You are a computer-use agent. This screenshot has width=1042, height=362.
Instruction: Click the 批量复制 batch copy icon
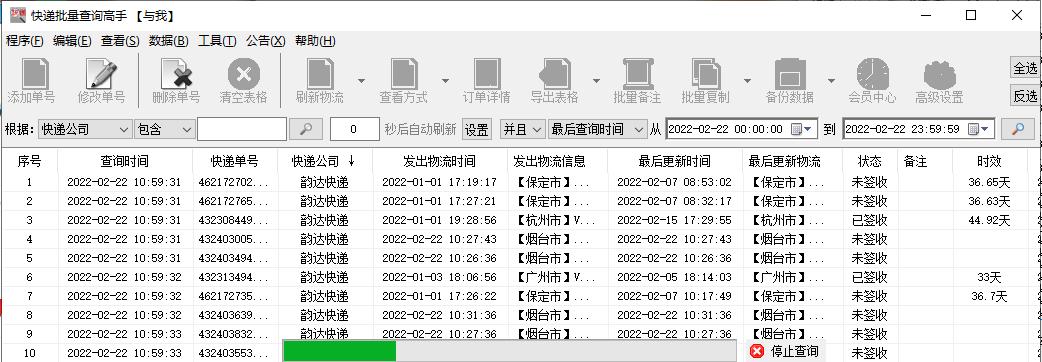pyautogui.click(x=705, y=74)
